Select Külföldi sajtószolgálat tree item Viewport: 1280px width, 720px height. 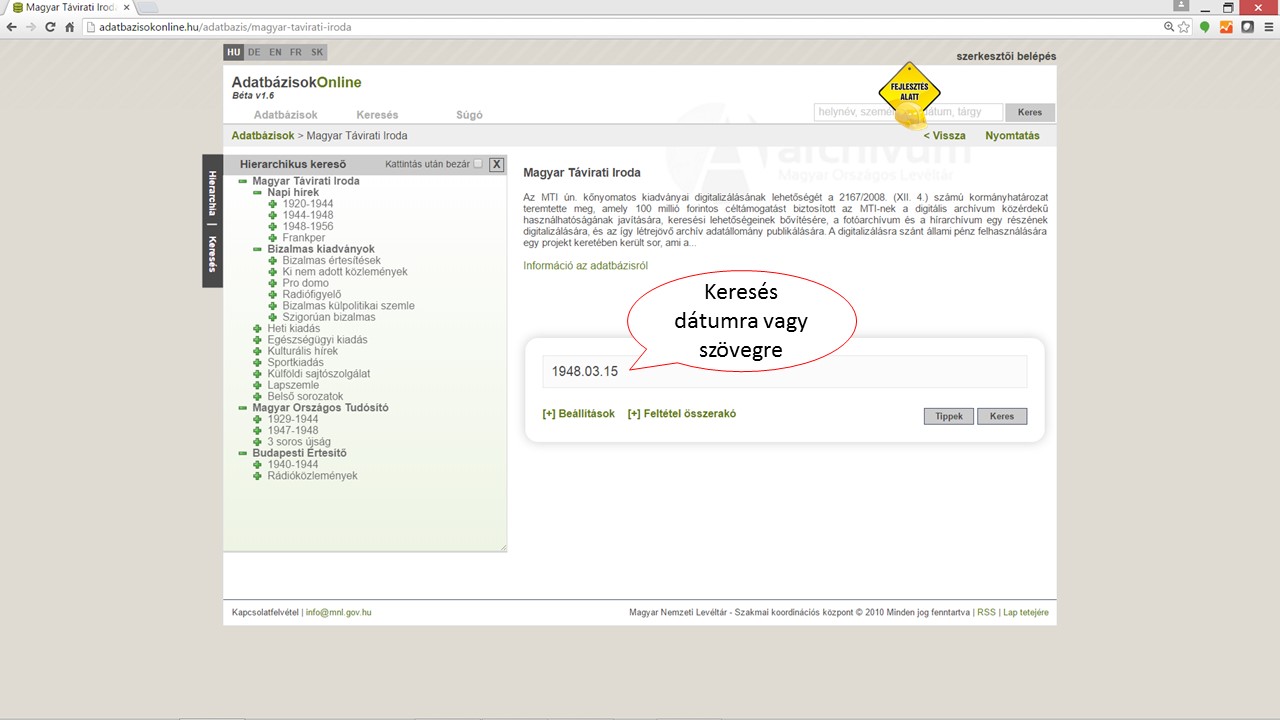coord(318,374)
